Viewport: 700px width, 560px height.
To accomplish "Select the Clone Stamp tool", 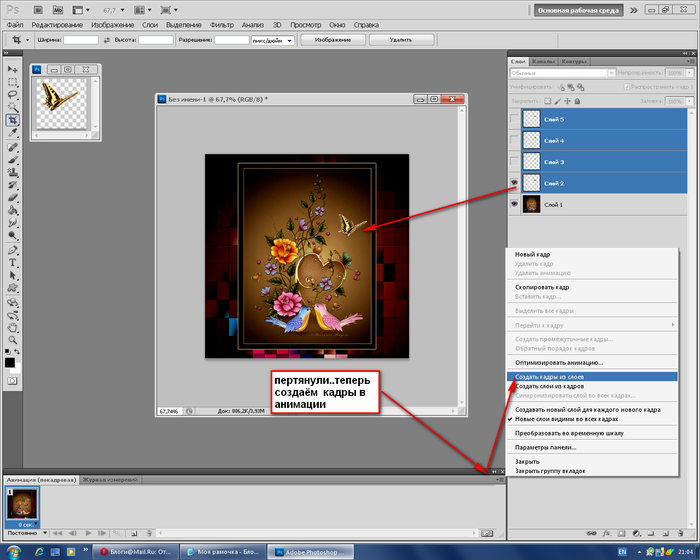I will tap(12, 172).
